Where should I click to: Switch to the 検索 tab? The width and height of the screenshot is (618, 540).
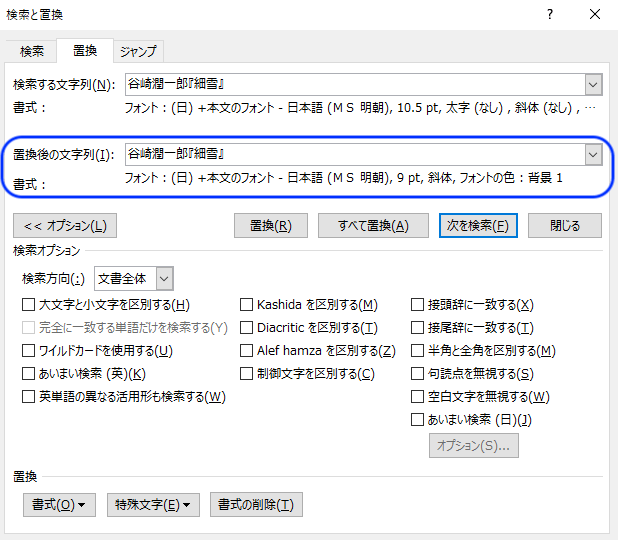32,51
